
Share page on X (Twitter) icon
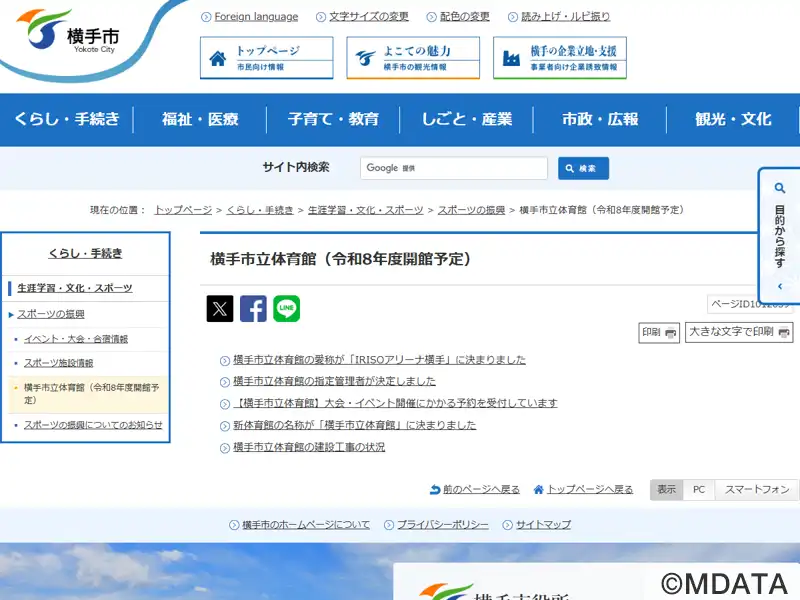pos(220,308)
